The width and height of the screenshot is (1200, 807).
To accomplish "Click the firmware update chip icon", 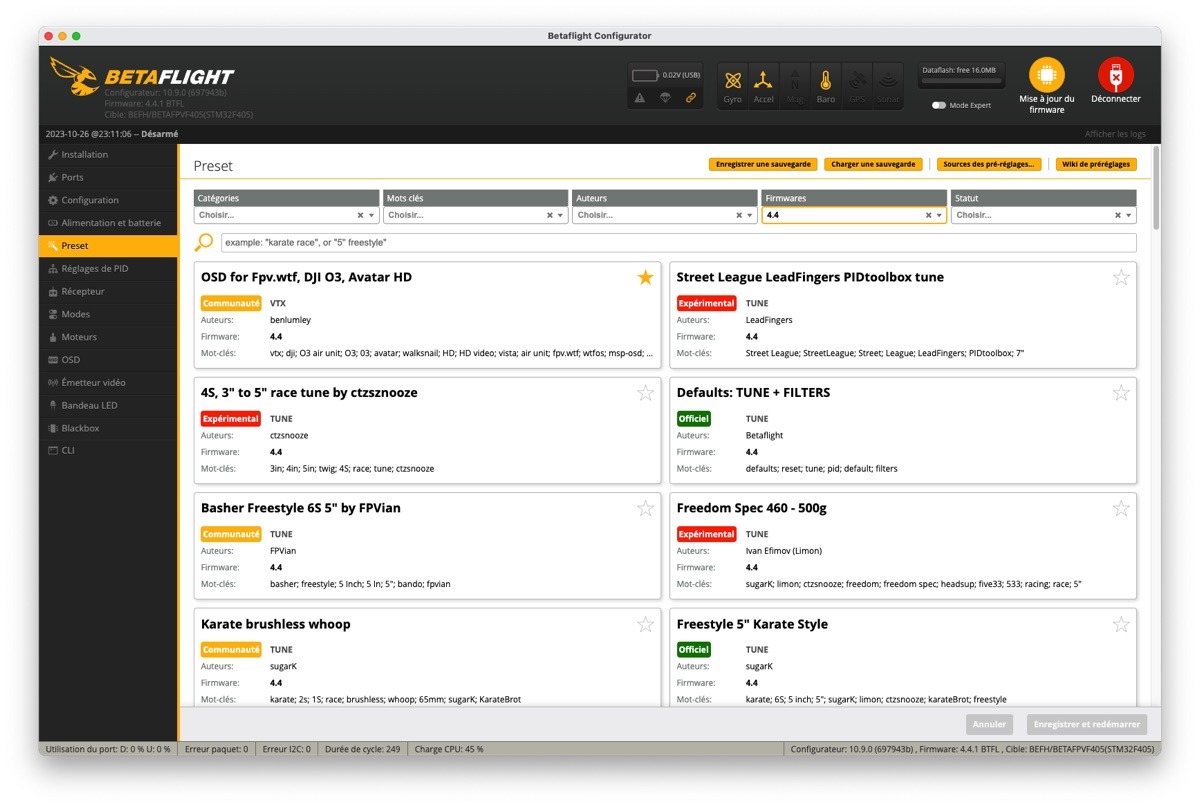I will pyautogui.click(x=1047, y=75).
